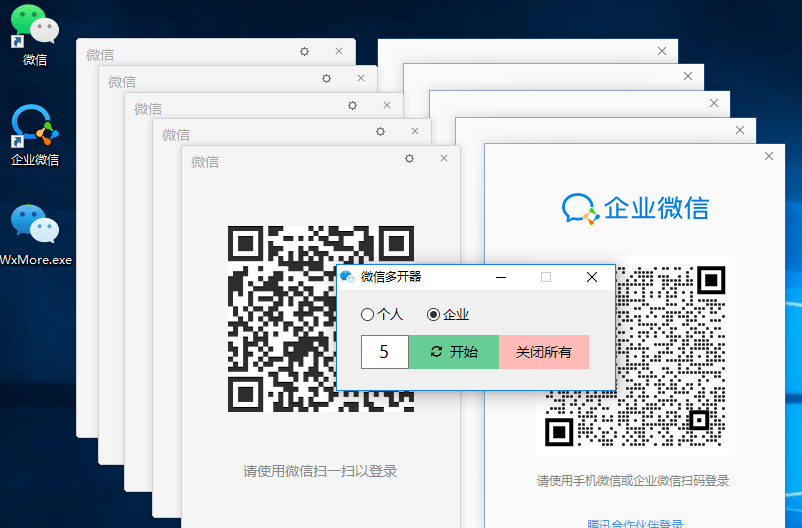Close the second-from-front 企业微信 window
The height and width of the screenshot is (528, 802).
[740, 130]
